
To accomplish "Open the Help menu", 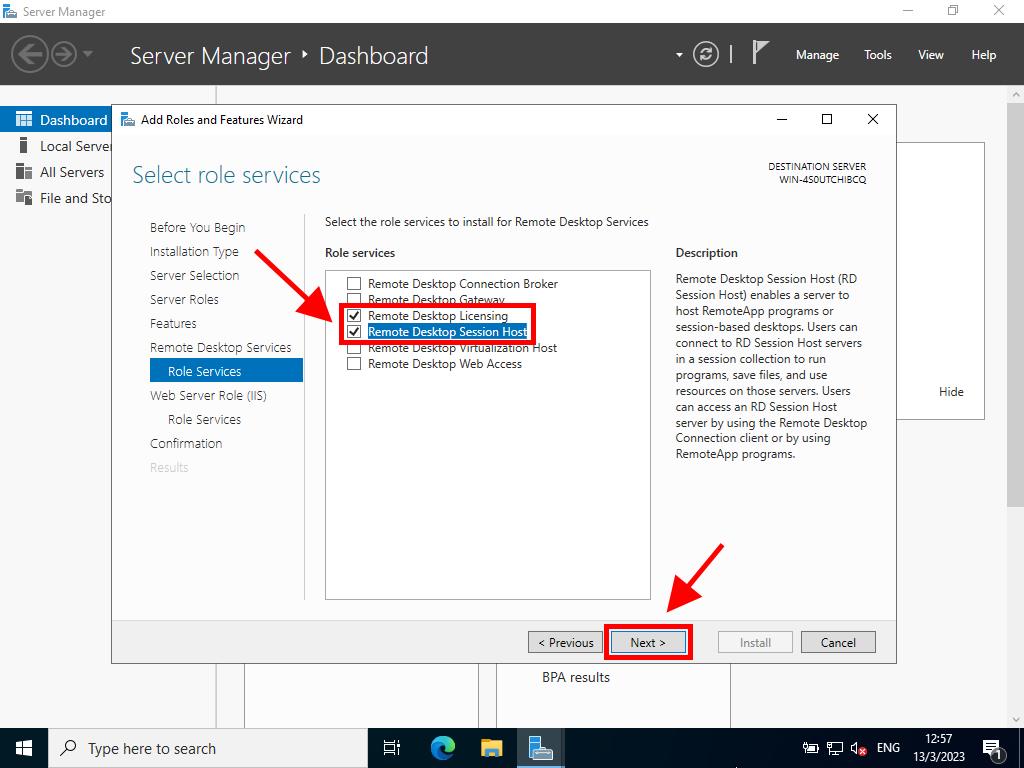I will coord(984,55).
